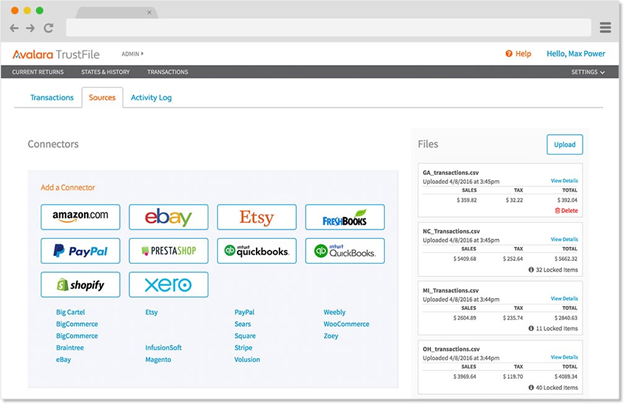Add the amazon.com connector
The width and height of the screenshot is (624, 404).
click(x=80, y=217)
